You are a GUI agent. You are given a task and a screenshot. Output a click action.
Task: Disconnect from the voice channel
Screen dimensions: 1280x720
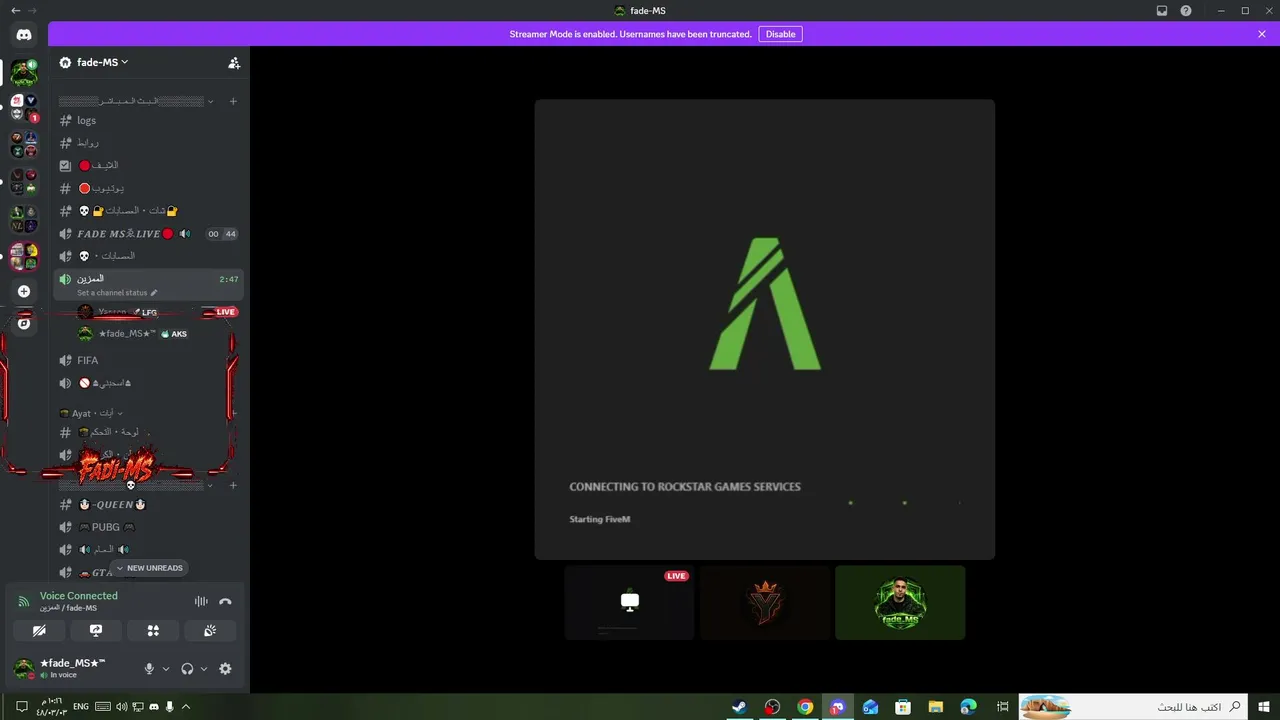(225, 601)
